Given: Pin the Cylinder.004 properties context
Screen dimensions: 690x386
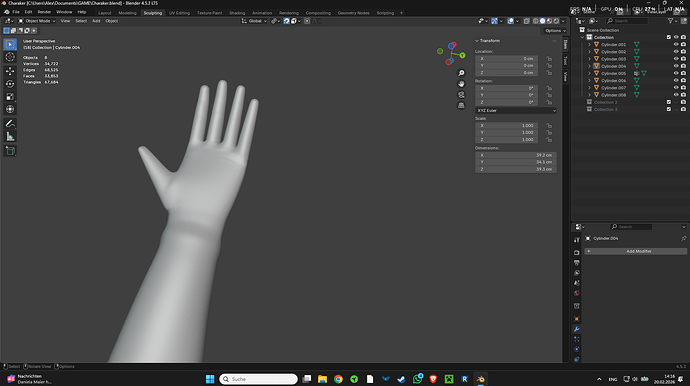Looking at the screenshot, I should coord(683,238).
